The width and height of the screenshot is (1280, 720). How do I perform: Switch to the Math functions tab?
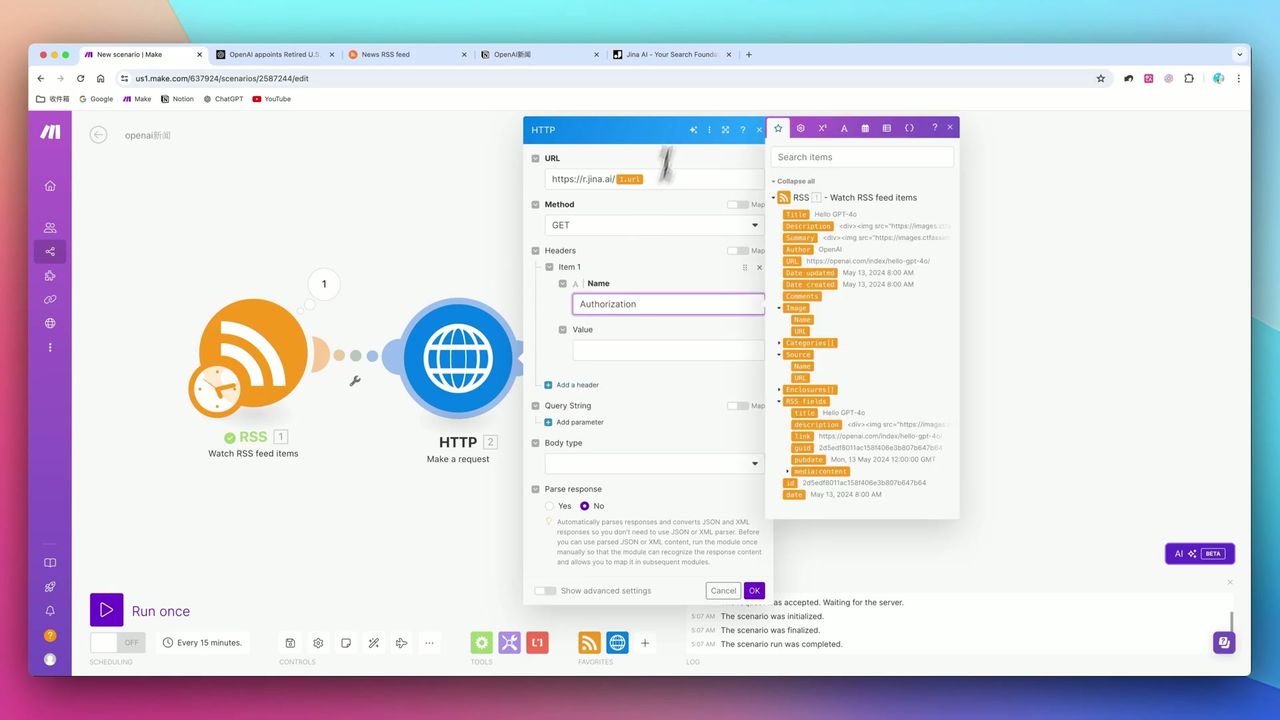point(822,128)
